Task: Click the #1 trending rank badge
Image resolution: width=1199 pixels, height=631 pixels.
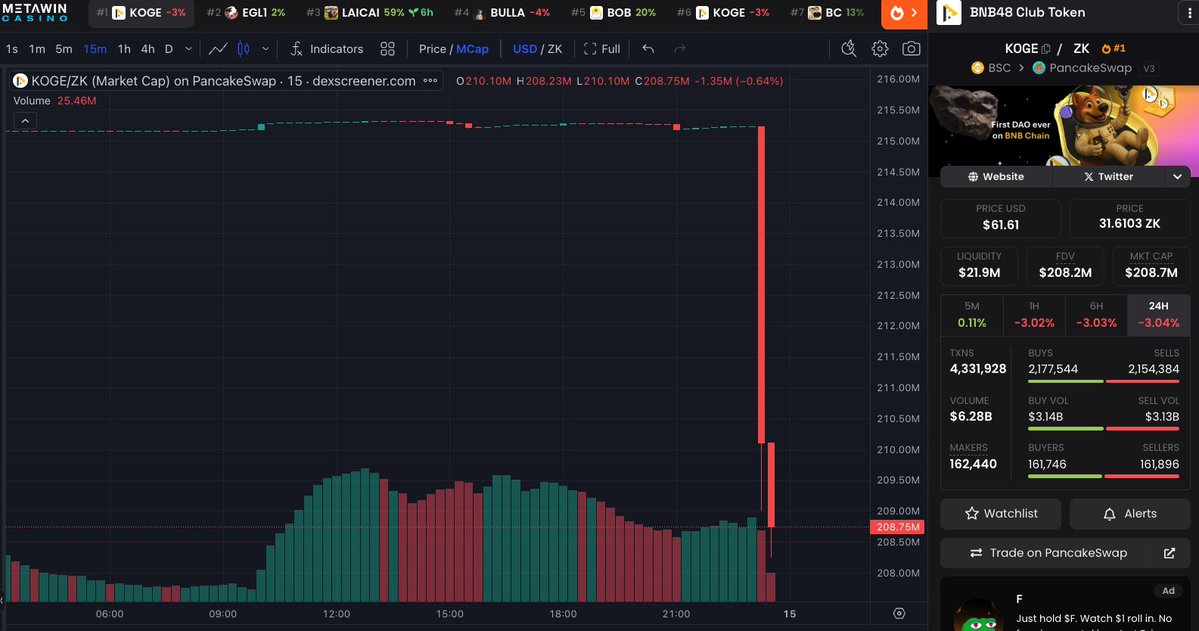Action: (x=1113, y=48)
